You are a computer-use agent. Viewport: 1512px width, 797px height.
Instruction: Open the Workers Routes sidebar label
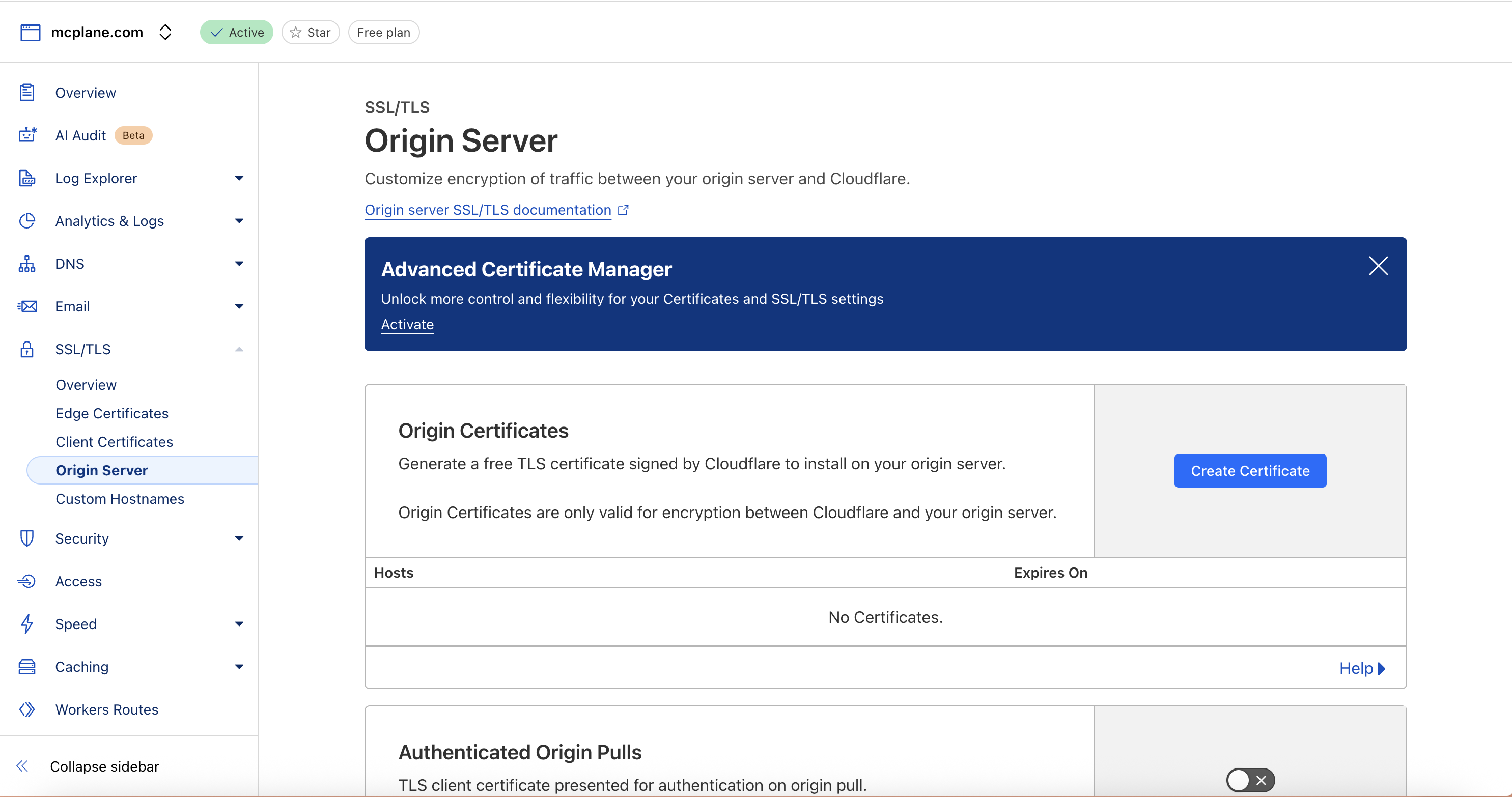(107, 709)
